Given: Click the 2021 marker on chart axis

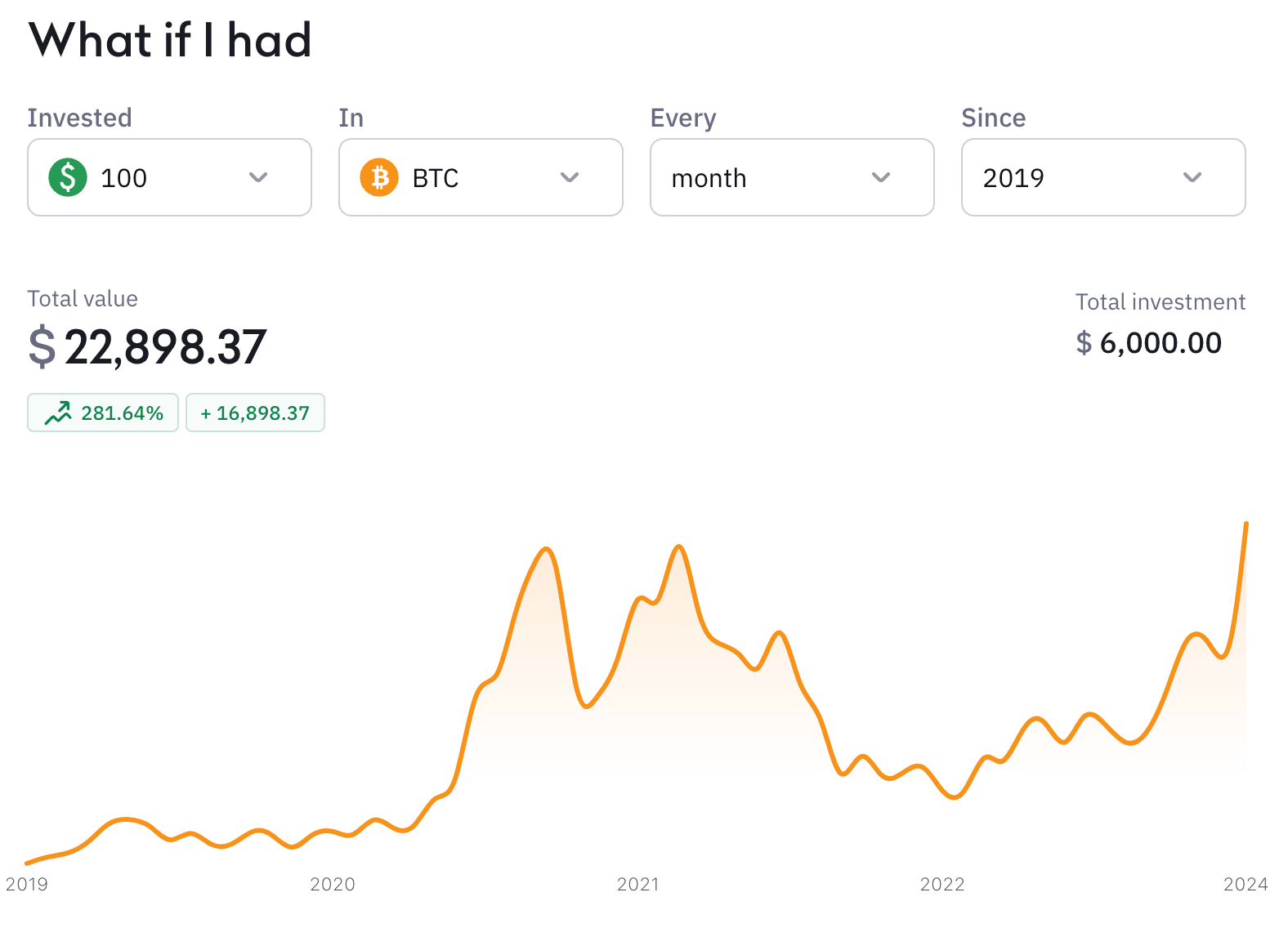Looking at the screenshot, I should [x=638, y=884].
